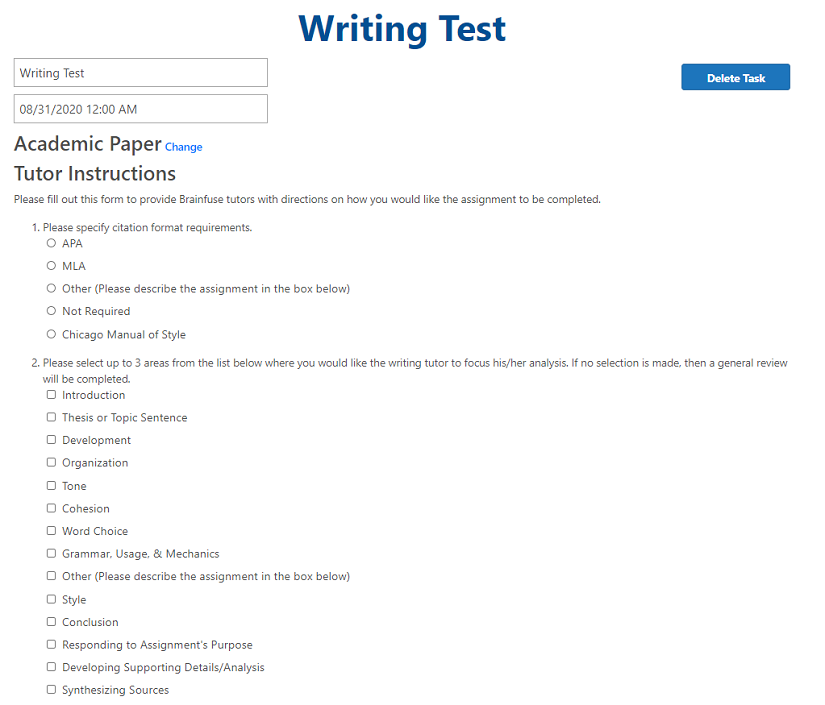Screen dimensions: 825x705
Task: Tick Grammar, Usage, & Mechanics checkbox
Action: click(51, 554)
